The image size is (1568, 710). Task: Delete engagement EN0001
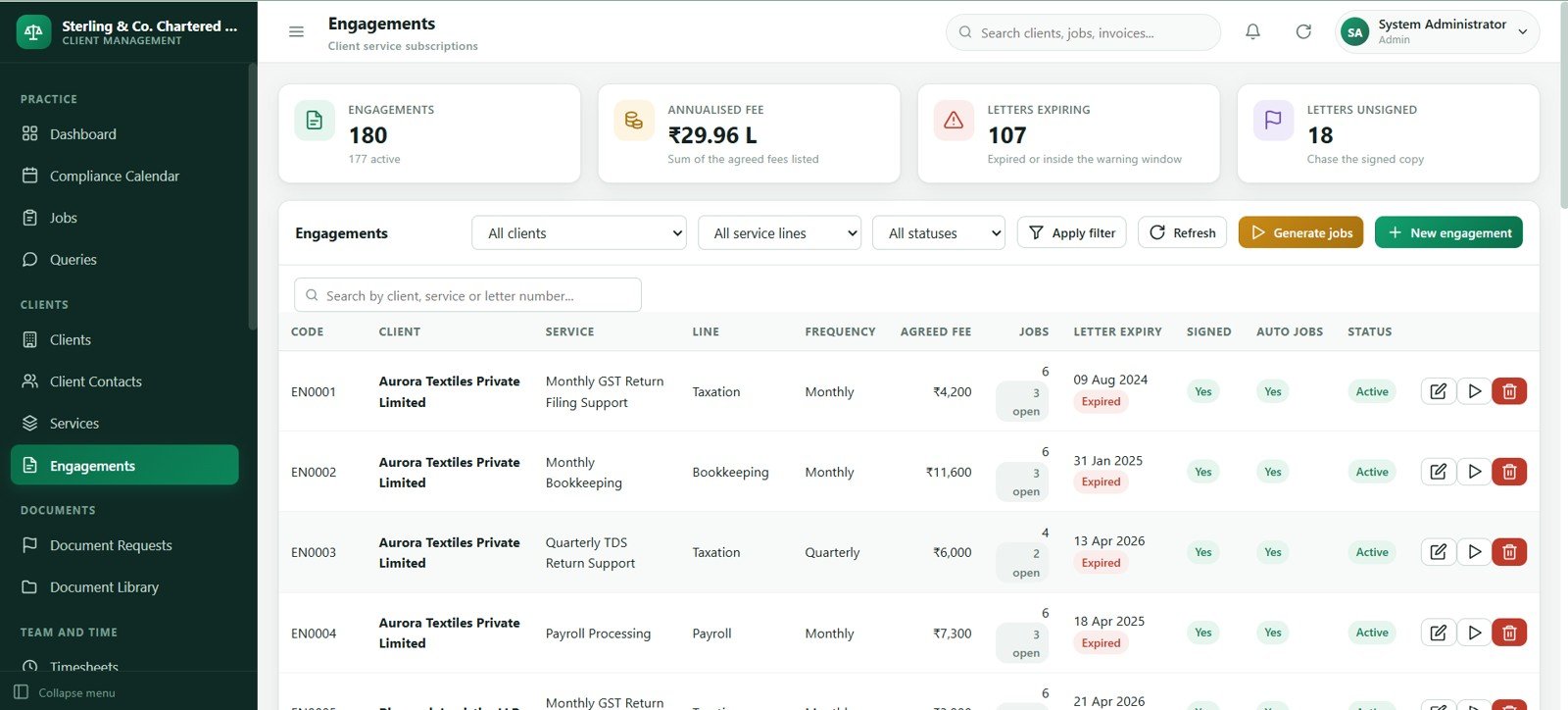1509,391
